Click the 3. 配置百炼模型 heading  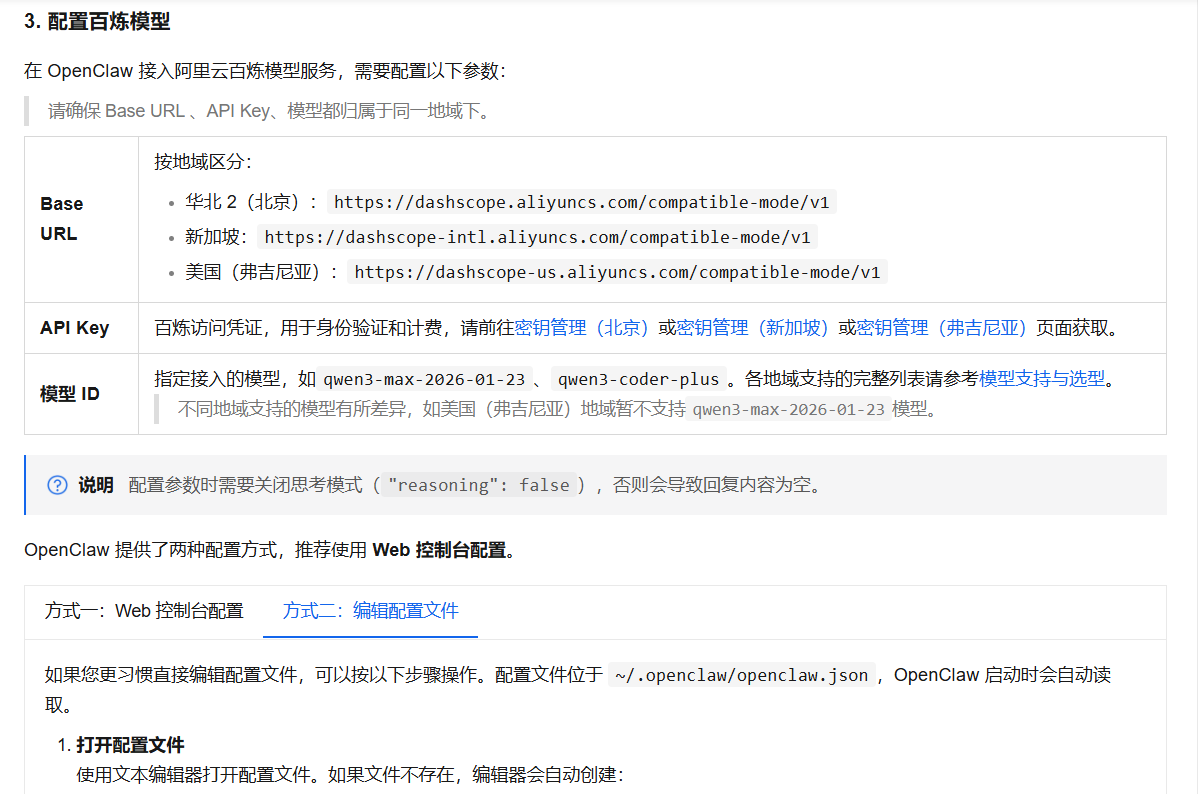point(97,21)
